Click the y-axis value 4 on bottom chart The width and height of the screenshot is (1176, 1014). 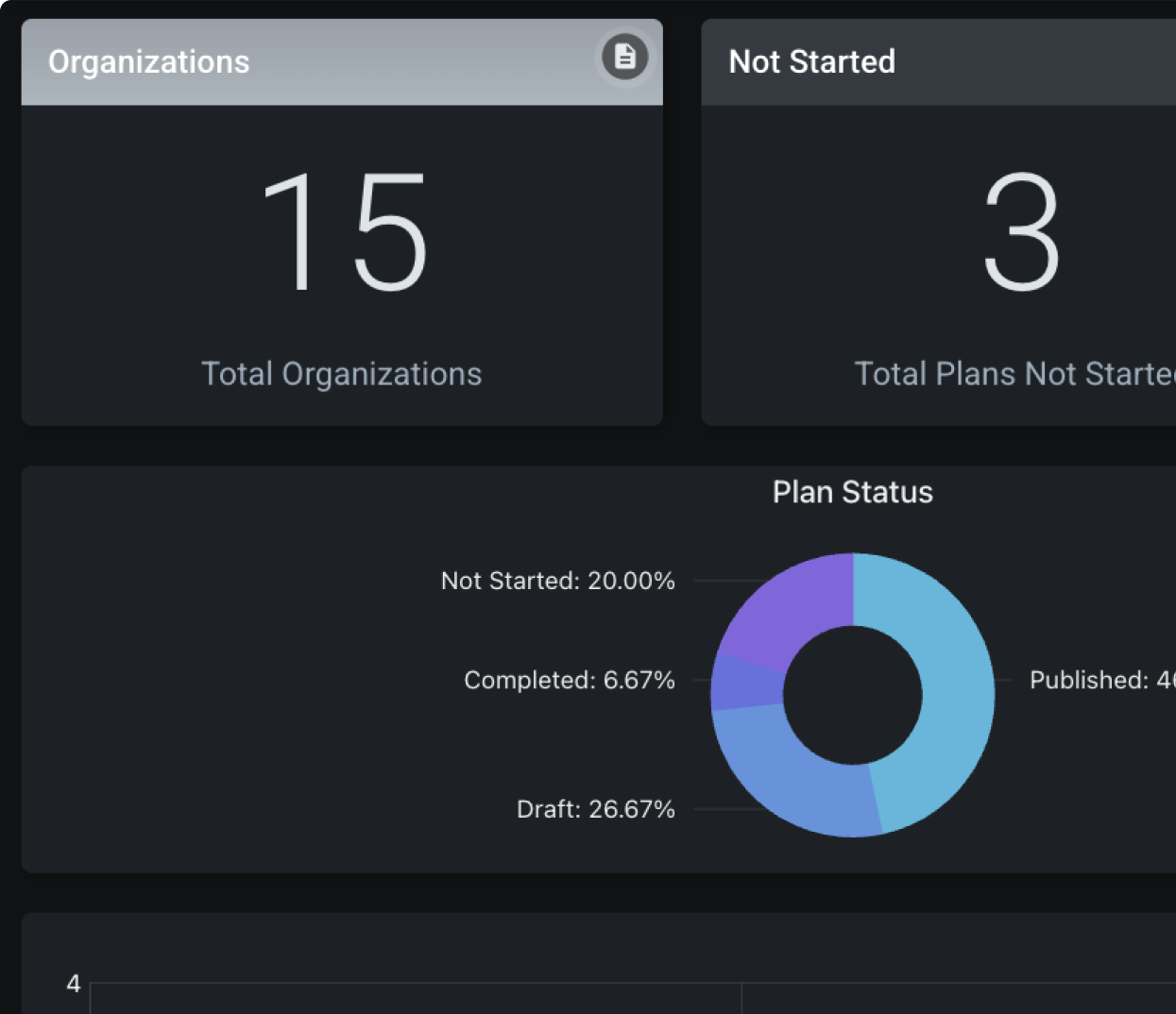74,984
